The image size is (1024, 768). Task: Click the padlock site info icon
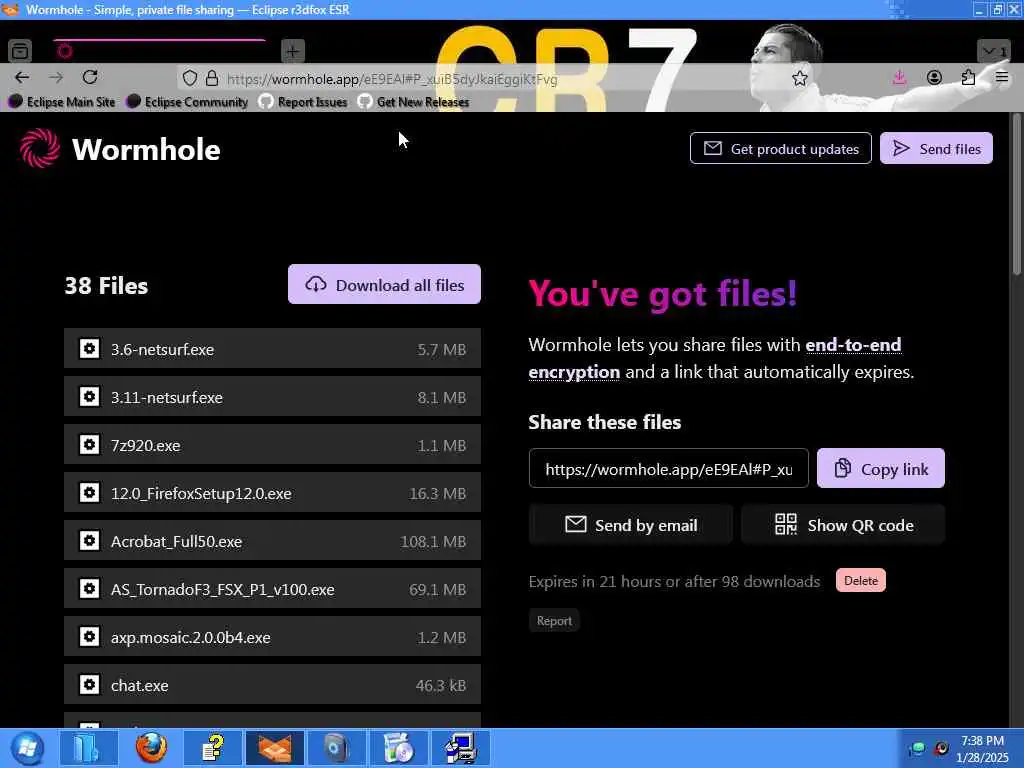point(212,78)
